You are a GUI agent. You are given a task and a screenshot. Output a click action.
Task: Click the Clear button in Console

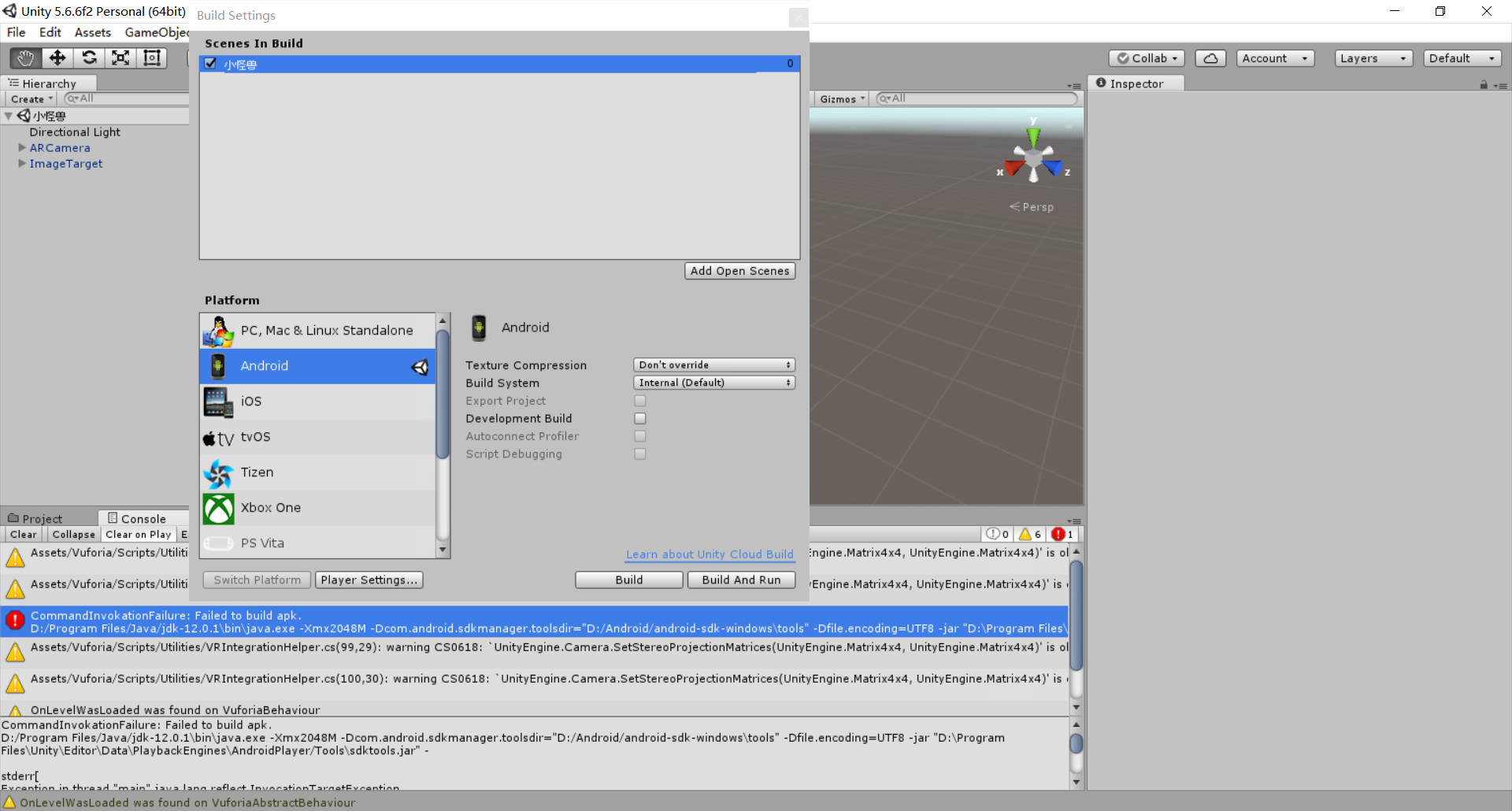coord(23,535)
